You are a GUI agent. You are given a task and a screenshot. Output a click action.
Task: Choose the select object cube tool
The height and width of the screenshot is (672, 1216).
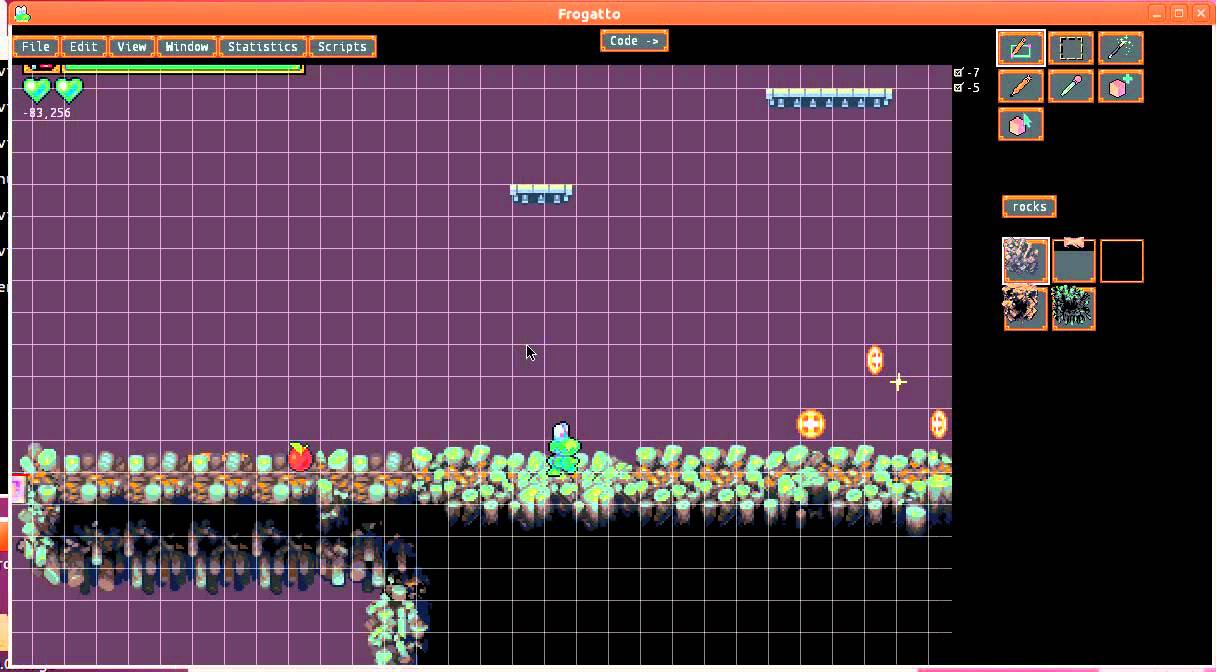coord(1021,125)
